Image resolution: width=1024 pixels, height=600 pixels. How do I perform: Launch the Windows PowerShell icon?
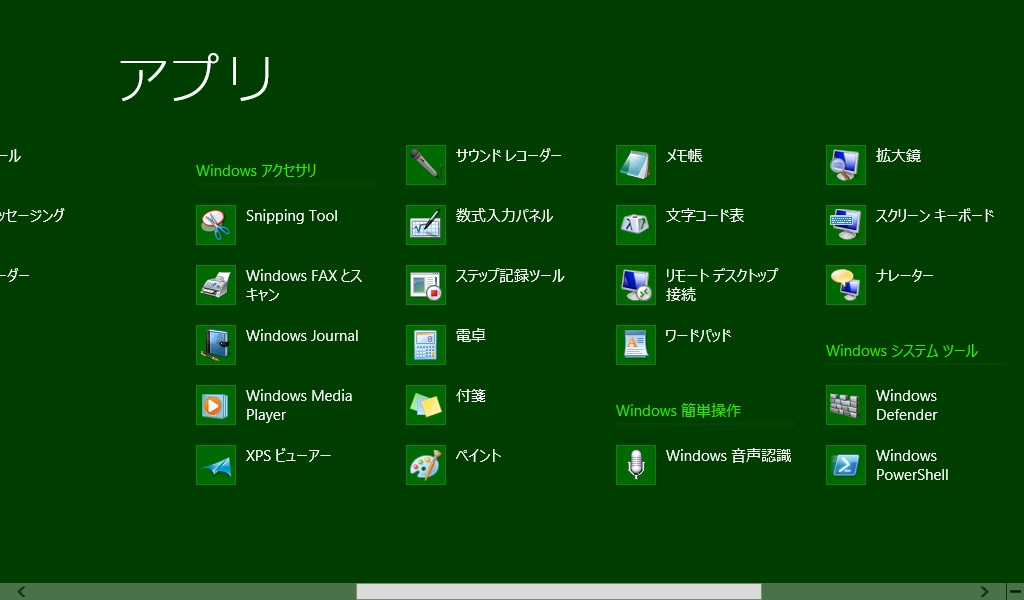tap(846, 465)
